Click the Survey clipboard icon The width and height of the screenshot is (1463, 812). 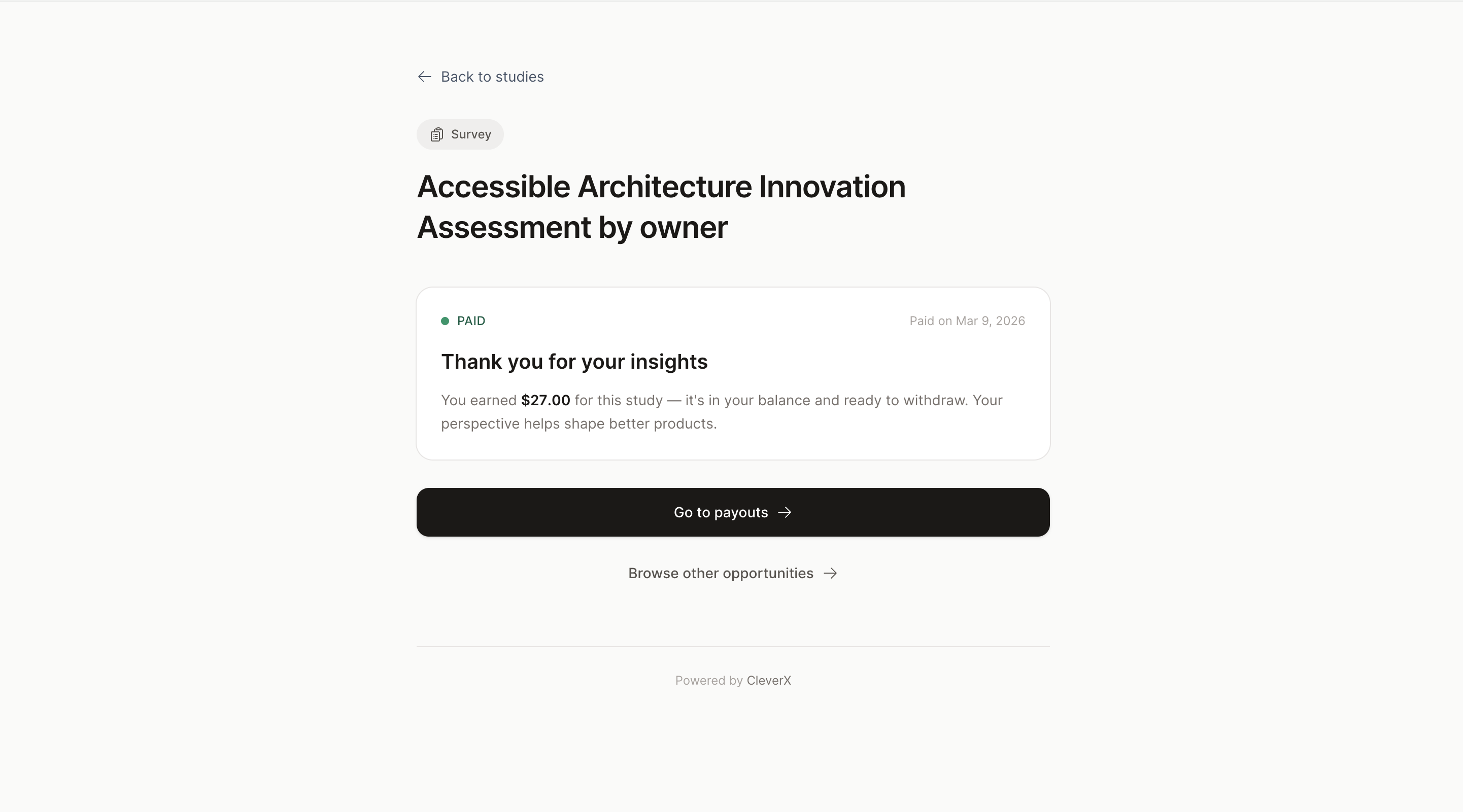point(436,134)
